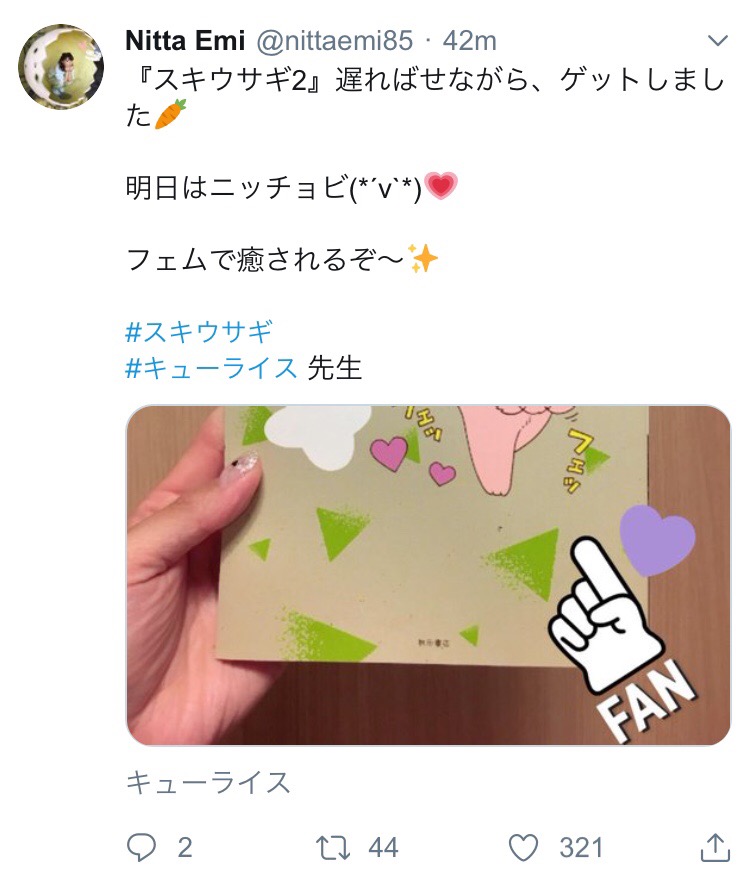The image size is (750, 891).
Task: Open Nitta Emi's profile avatar
Action: [61, 67]
